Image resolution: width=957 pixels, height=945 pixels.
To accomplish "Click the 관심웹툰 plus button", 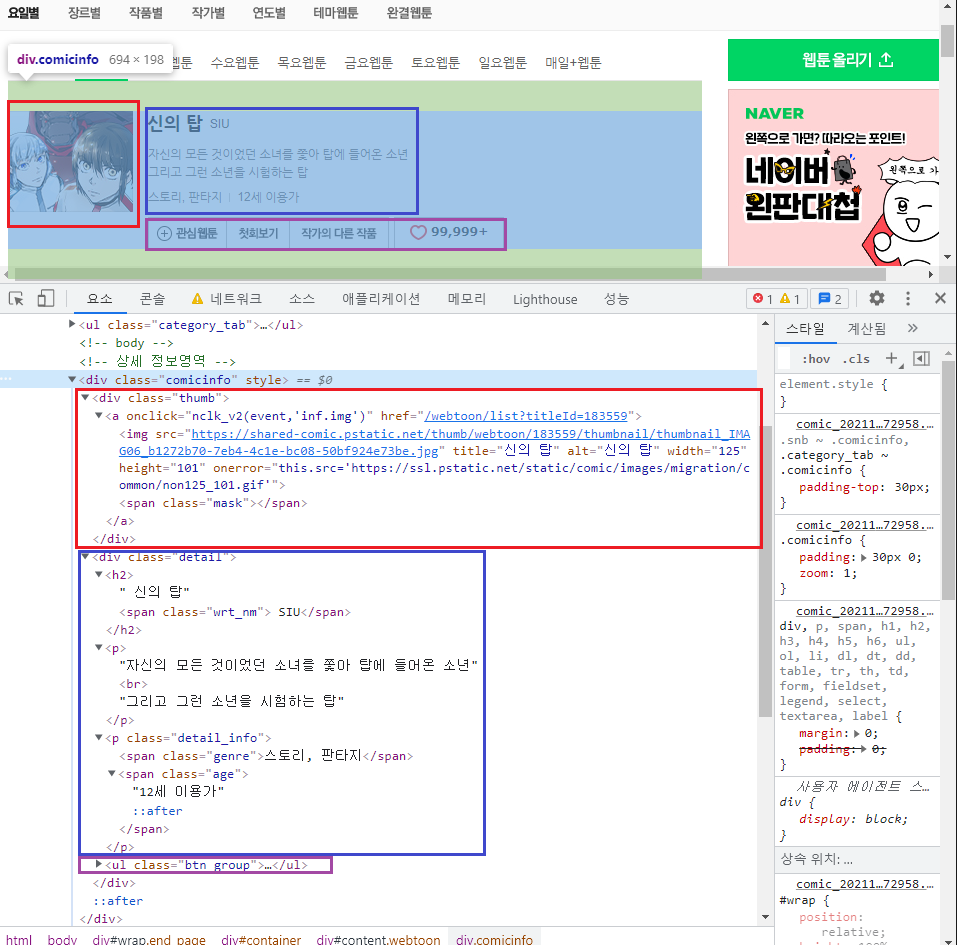I will point(187,233).
